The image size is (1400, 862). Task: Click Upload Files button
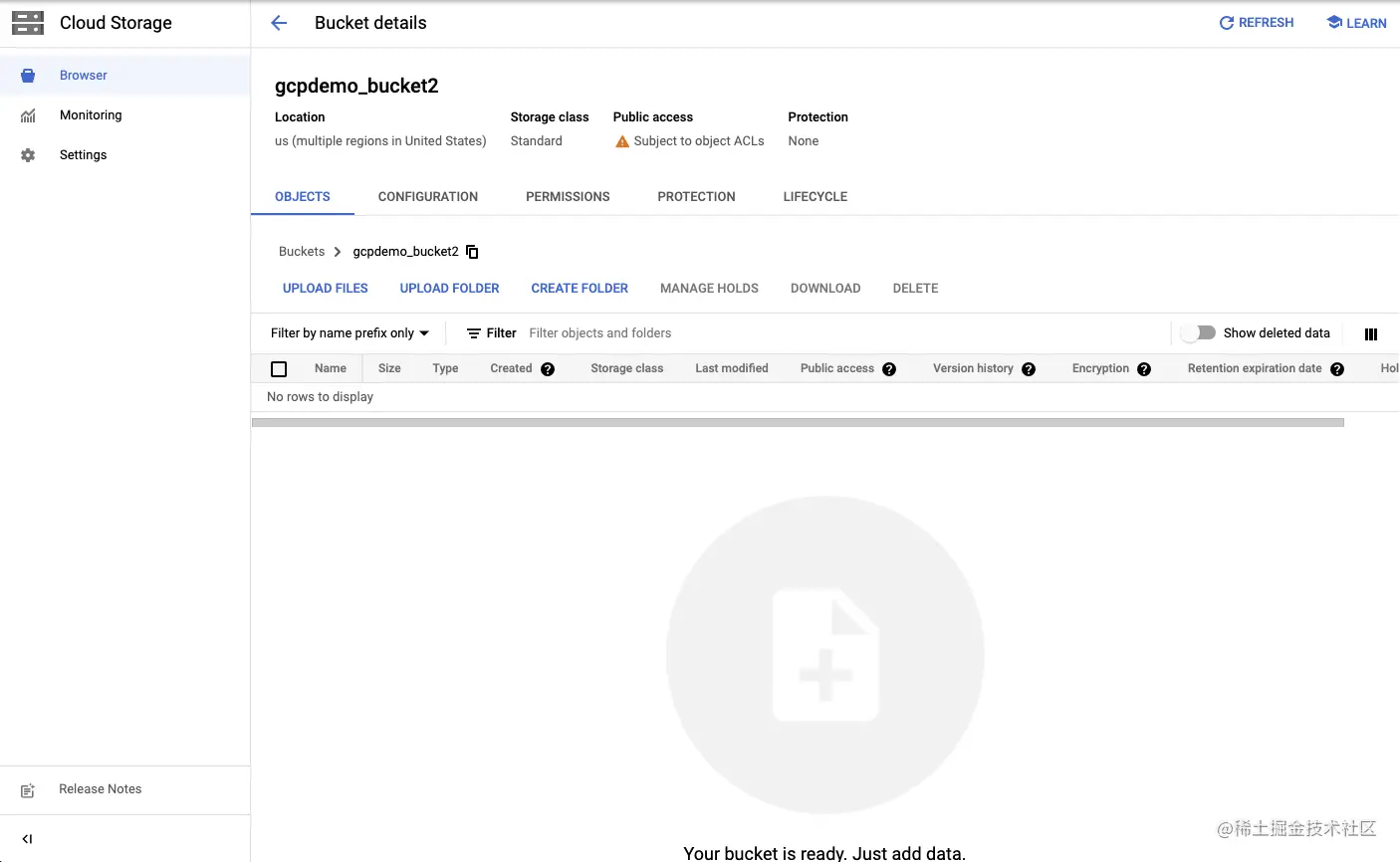[x=326, y=289]
